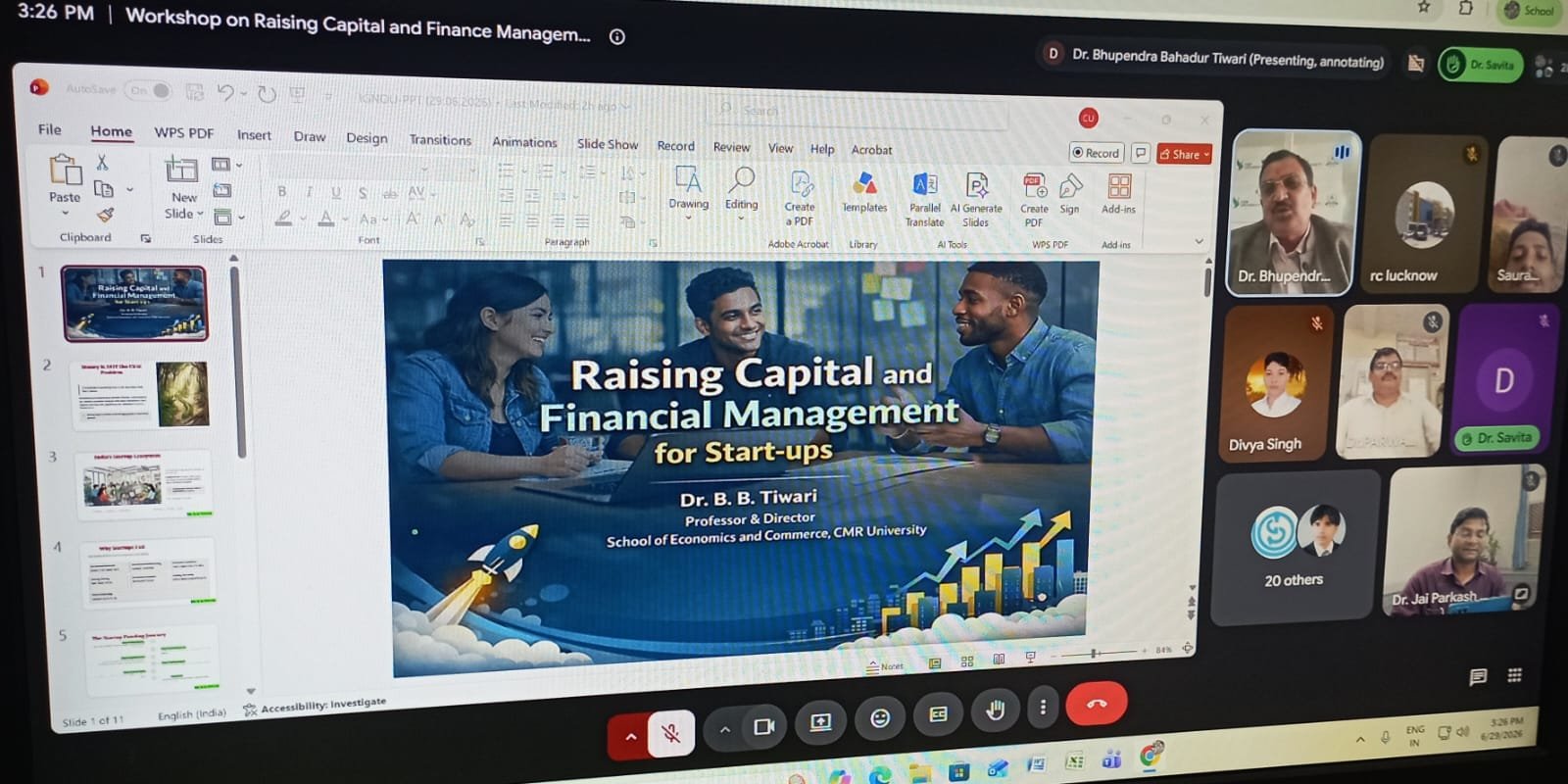Switch to the Insert tab
This screenshot has width=1568, height=784.
click(x=254, y=135)
